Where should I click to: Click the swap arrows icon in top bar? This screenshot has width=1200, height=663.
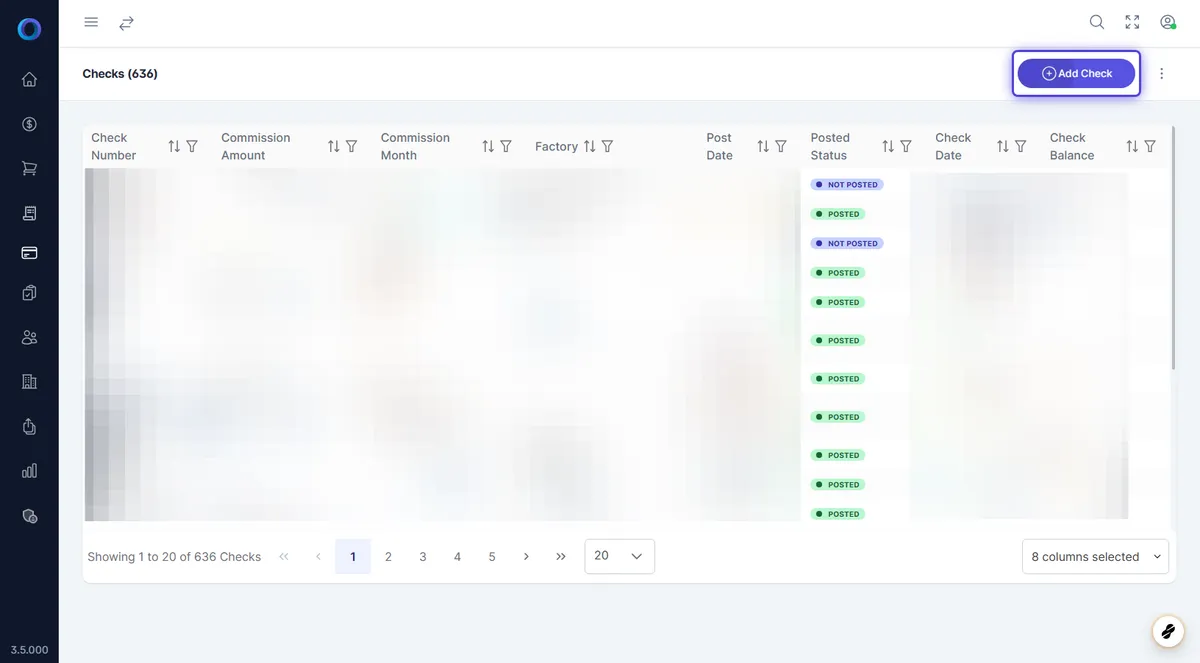(126, 22)
